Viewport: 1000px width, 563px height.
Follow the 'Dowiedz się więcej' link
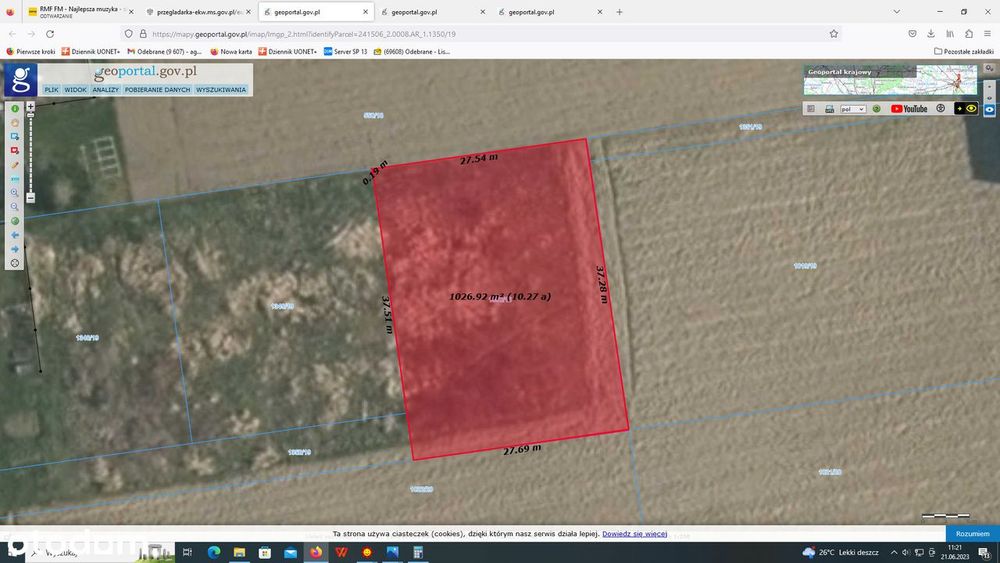[635, 534]
